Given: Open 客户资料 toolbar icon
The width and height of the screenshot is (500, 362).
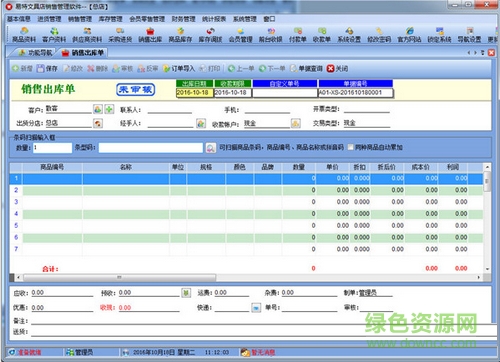Looking at the screenshot, I should tap(54, 35).
